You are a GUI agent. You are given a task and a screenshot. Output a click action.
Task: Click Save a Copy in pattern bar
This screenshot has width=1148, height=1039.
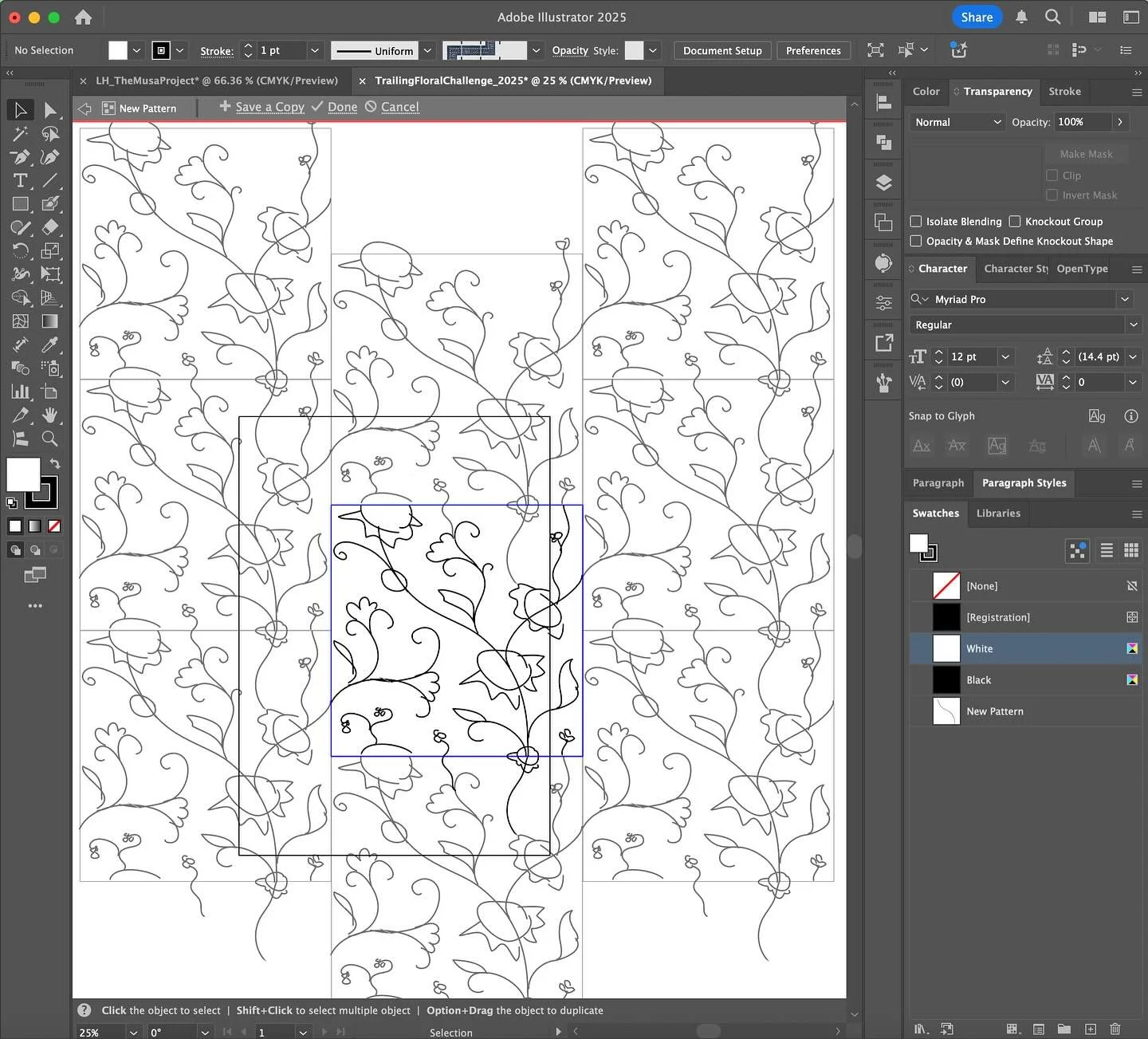click(262, 107)
